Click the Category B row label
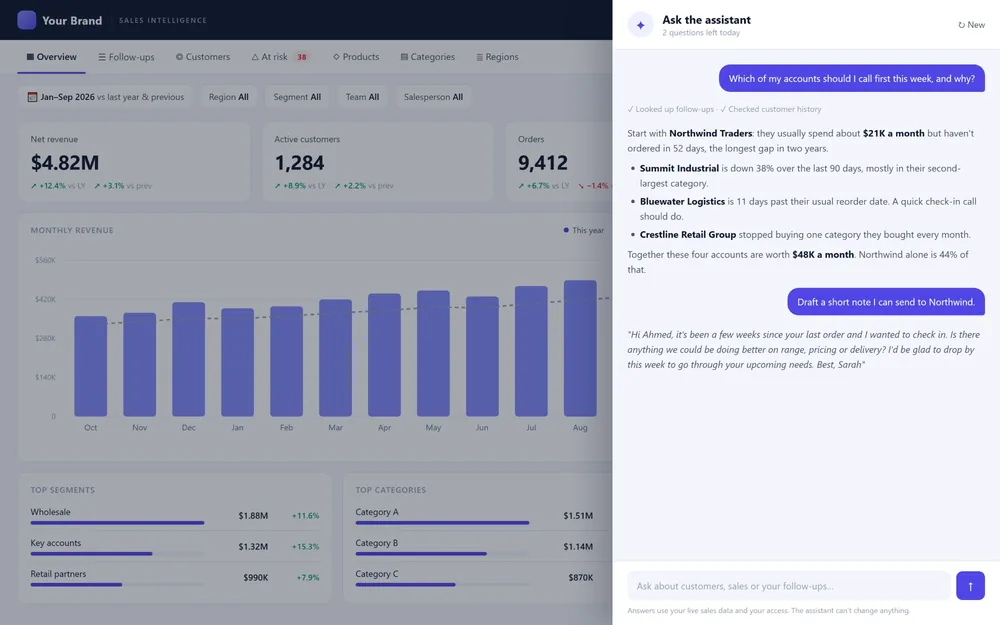 tap(376, 543)
